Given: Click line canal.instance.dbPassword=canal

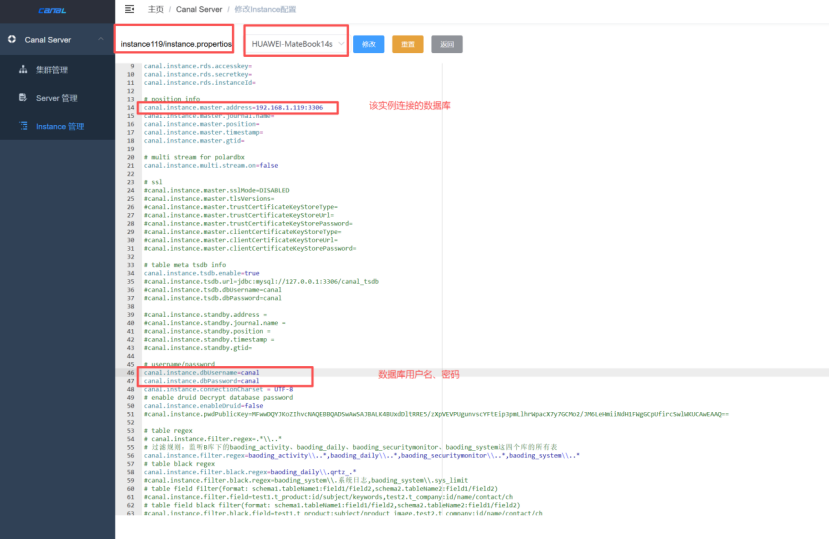Looking at the screenshot, I should [x=201, y=381].
